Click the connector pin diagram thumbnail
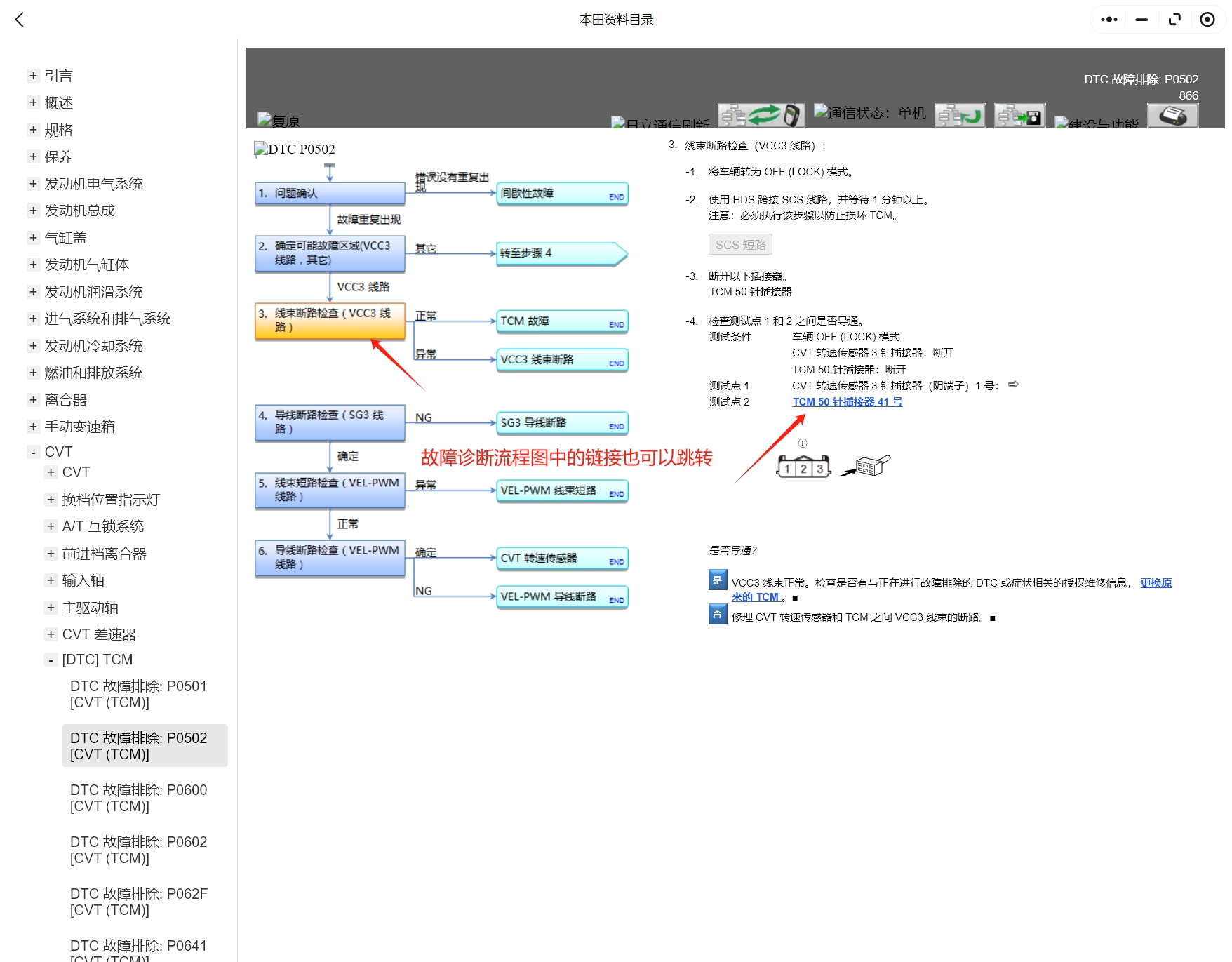Image resolution: width=1232 pixels, height=962 pixels. [x=803, y=465]
